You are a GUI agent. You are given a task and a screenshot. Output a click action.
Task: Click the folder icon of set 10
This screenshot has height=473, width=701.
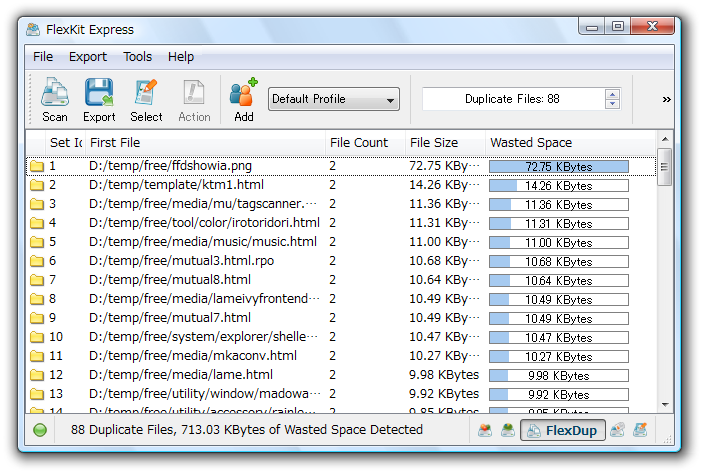(37, 337)
